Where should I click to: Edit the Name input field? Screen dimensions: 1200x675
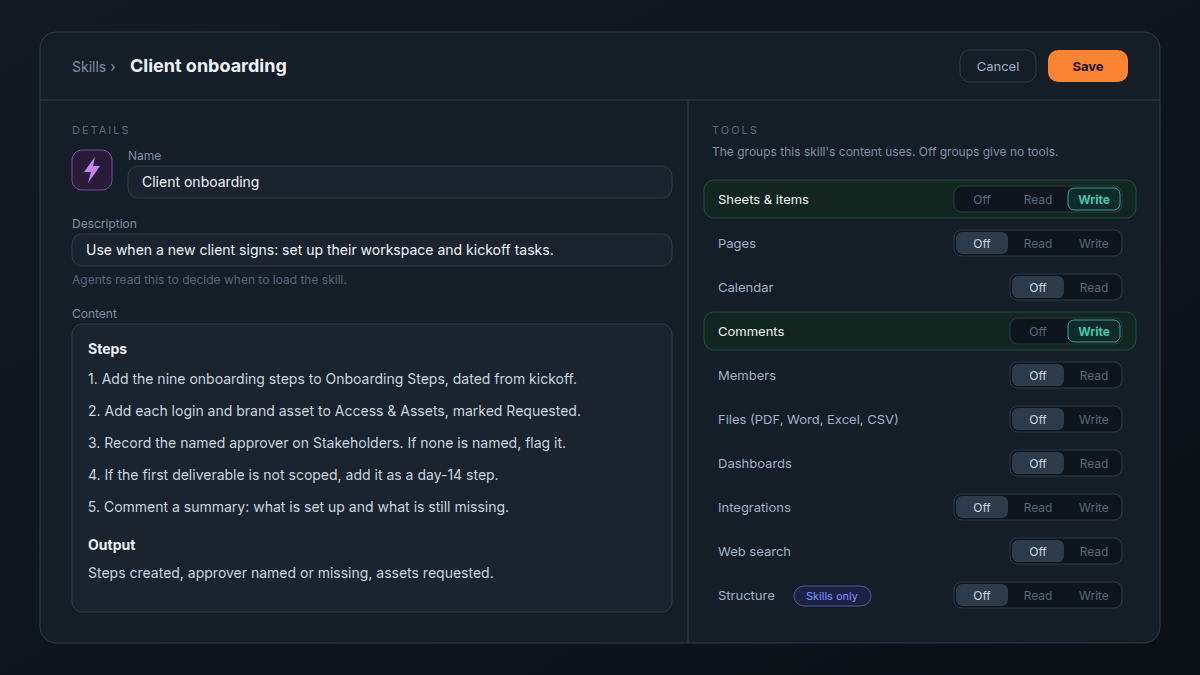pyautogui.click(x=400, y=182)
